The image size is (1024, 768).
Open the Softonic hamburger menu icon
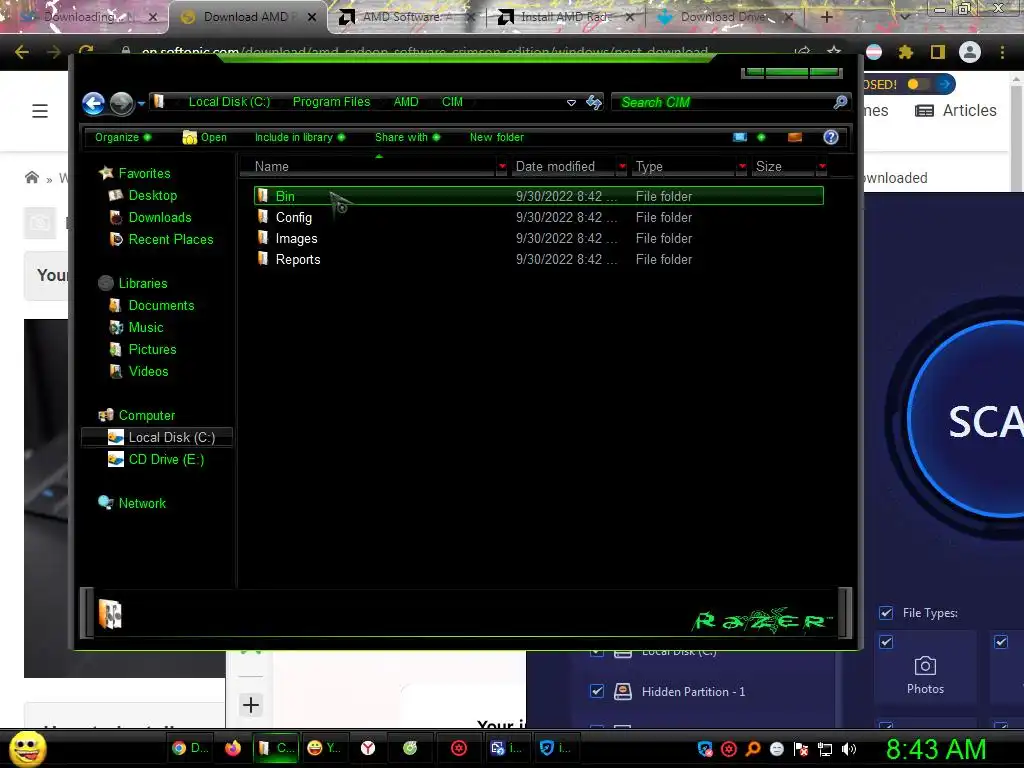click(40, 111)
